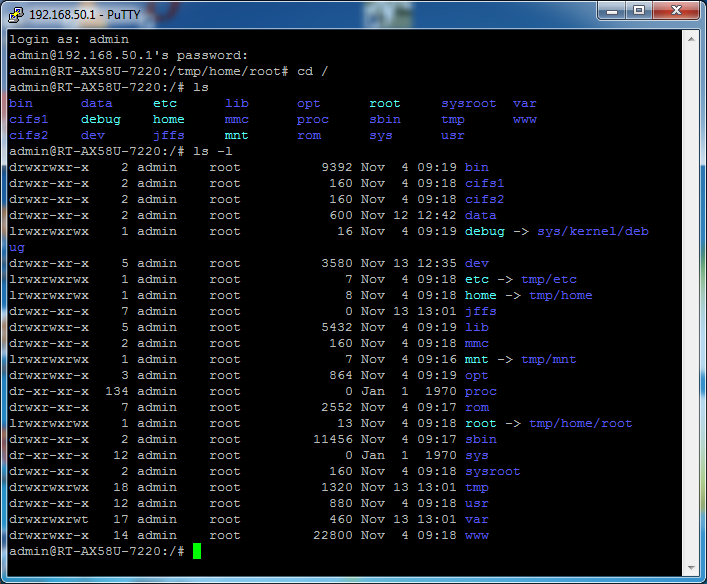The image size is (707, 584).
Task: Maximize the PuTTY window
Action: point(637,10)
